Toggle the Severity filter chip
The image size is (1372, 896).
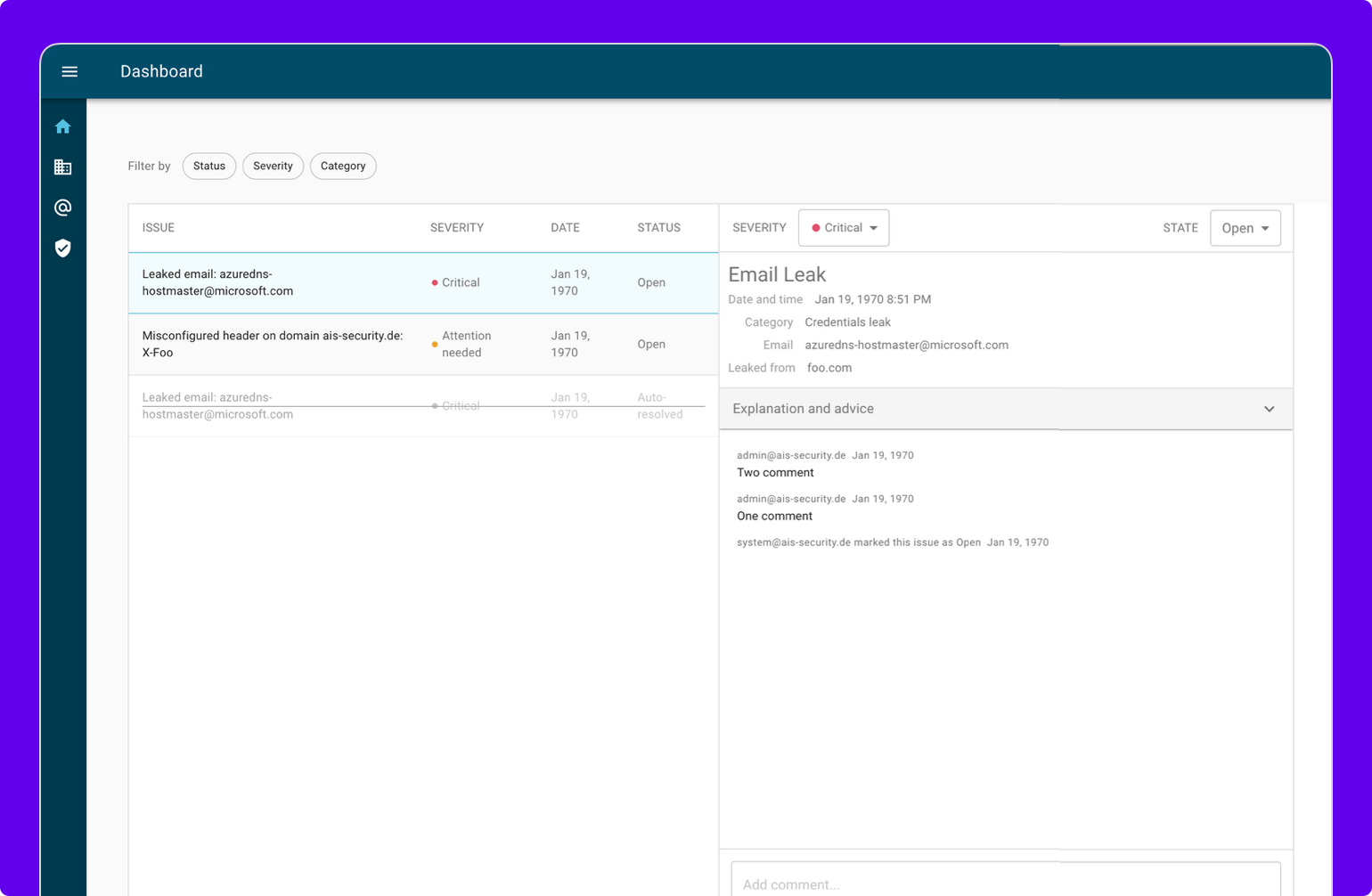[x=273, y=166]
